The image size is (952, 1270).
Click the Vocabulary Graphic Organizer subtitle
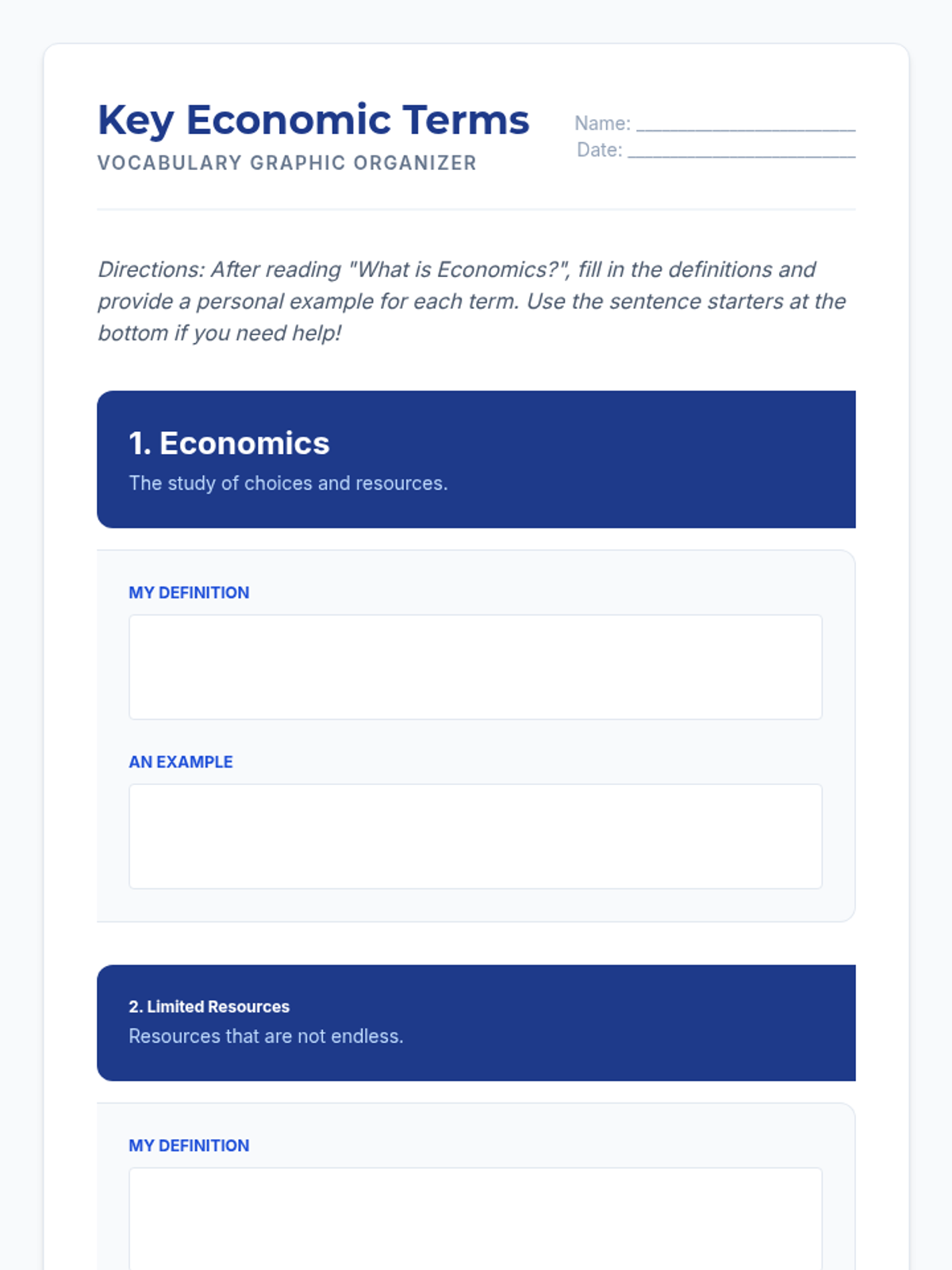tap(287, 163)
